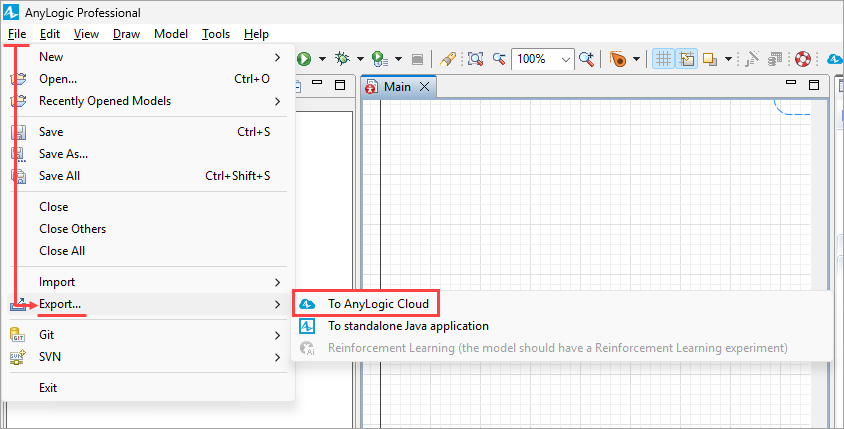844x429 pixels.
Task: Maximize the graphical editor panel
Action: tap(814, 85)
